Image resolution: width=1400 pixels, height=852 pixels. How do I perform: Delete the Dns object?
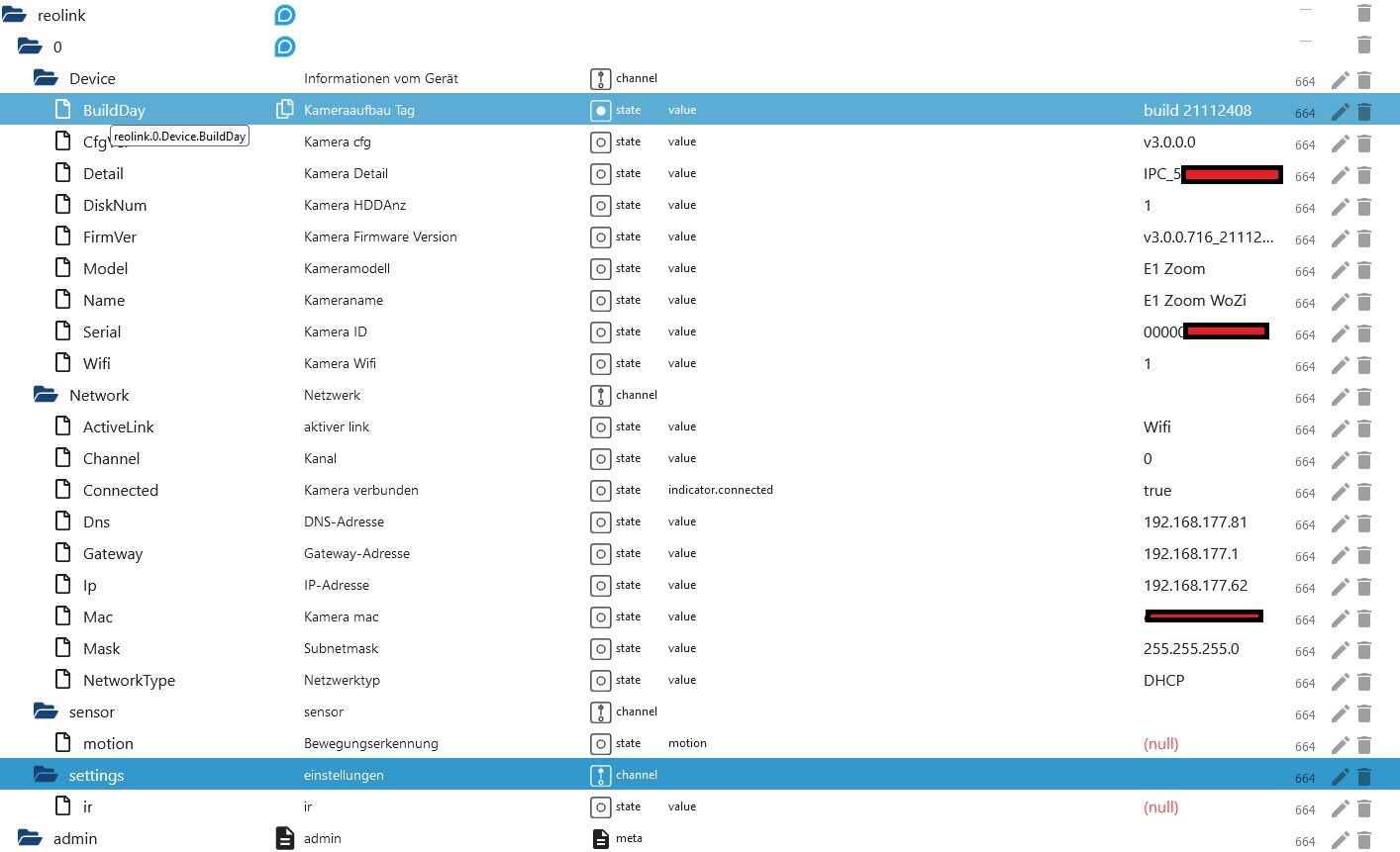pos(1364,523)
